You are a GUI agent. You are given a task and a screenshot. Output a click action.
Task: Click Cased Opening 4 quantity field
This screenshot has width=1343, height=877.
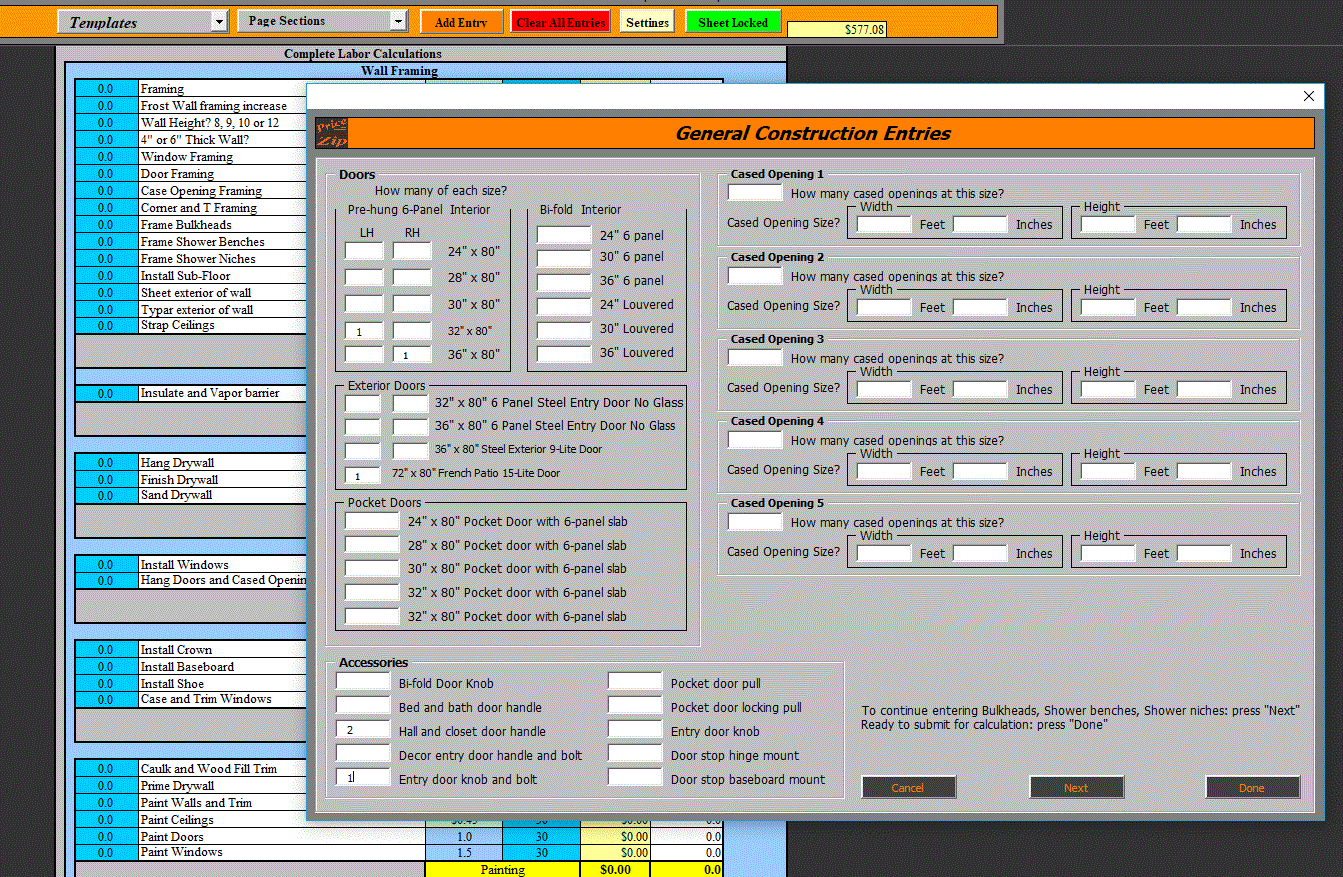(755, 439)
